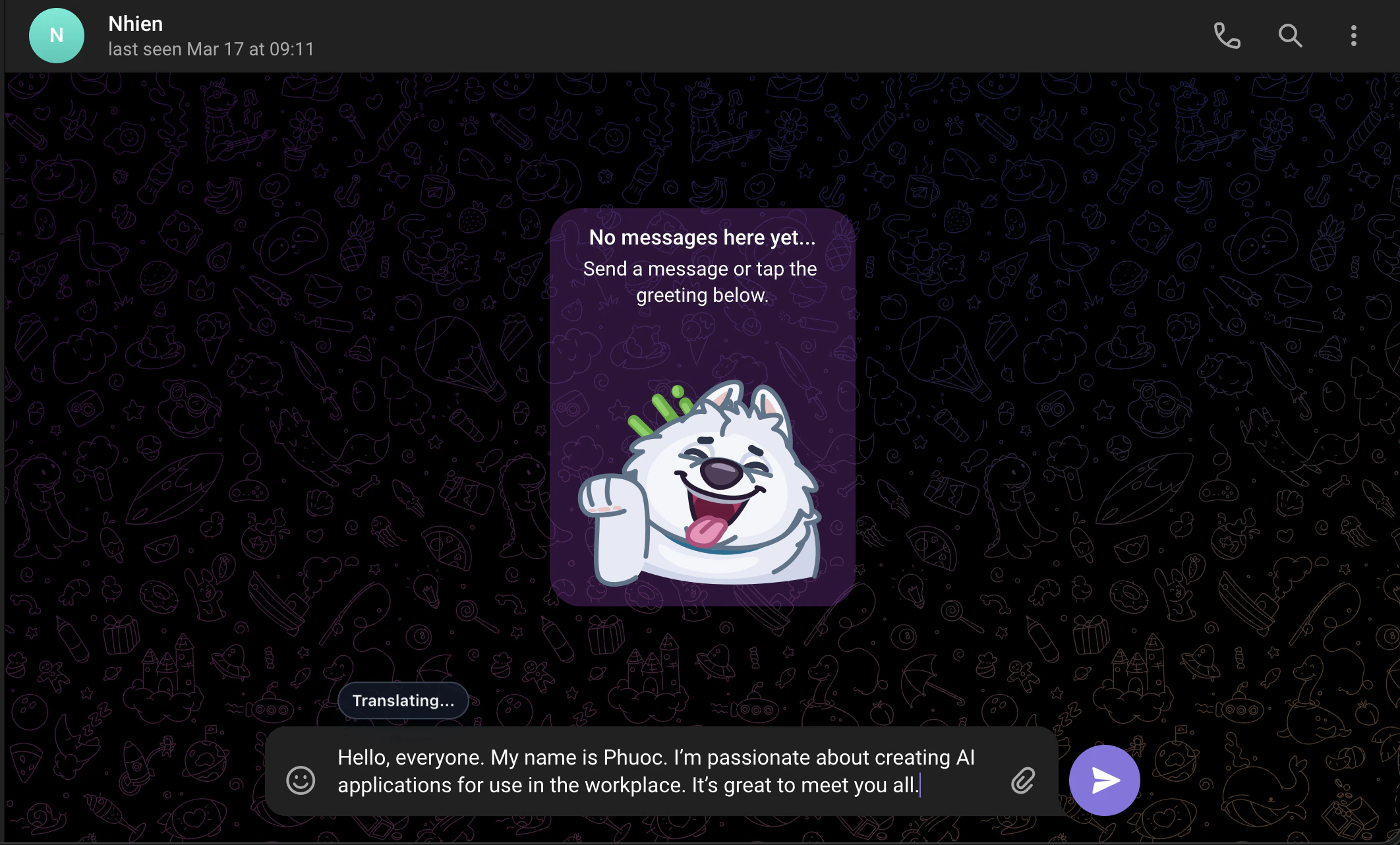Open Nhien's profile via the avatar

tap(57, 36)
